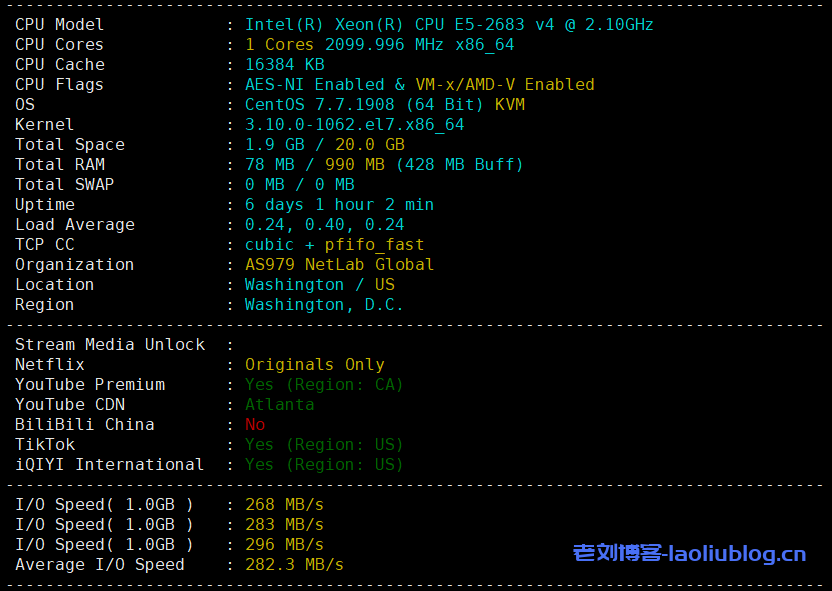Click the AS979 NetLab Global organization

pos(339,264)
